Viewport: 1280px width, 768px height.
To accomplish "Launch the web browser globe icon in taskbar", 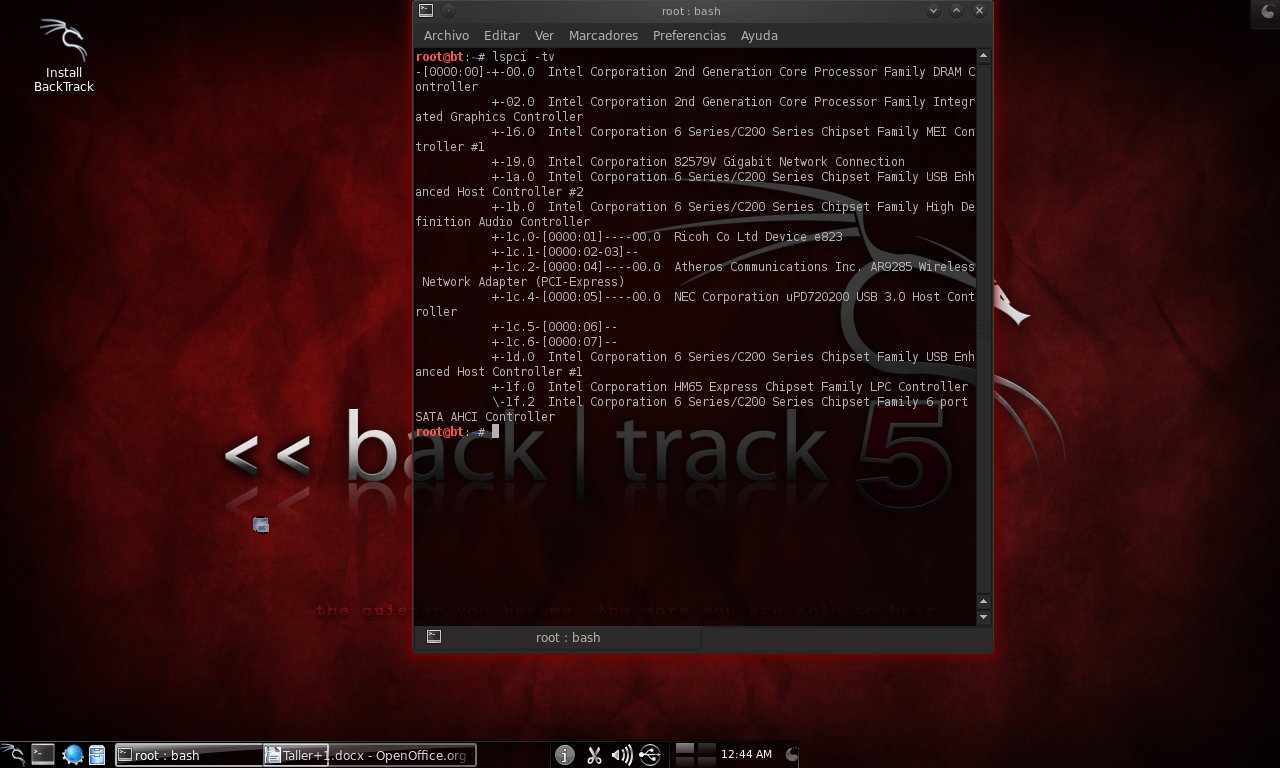I will (72, 754).
